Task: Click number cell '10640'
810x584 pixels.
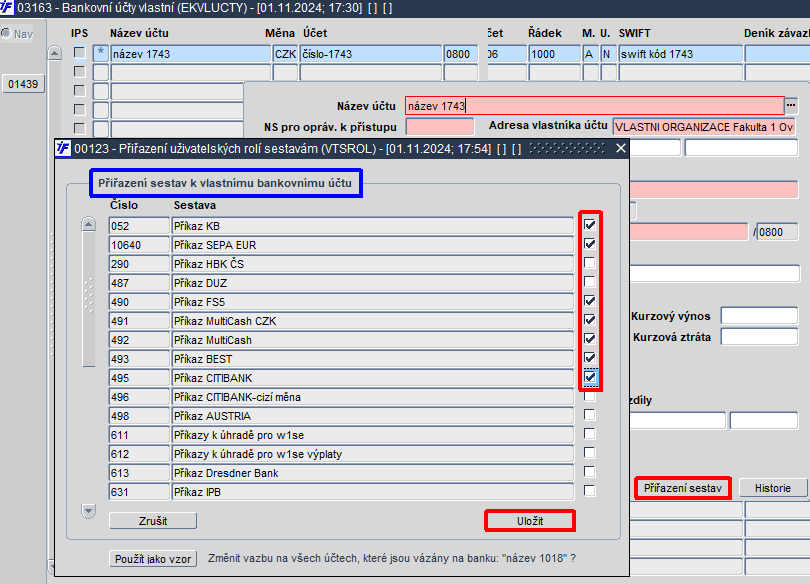Action: (139, 245)
